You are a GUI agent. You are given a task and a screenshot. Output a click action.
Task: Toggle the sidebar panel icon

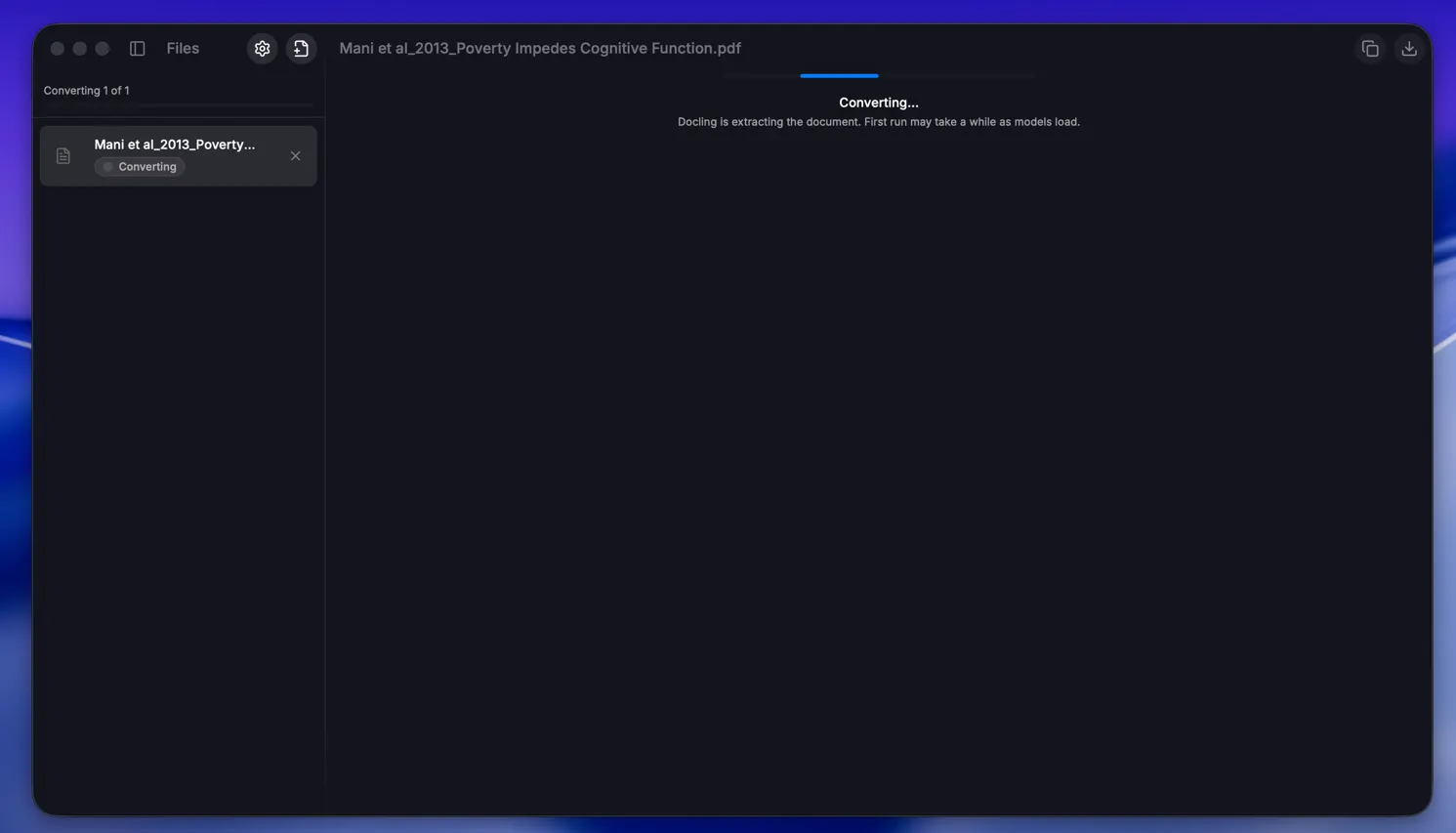[138, 49]
